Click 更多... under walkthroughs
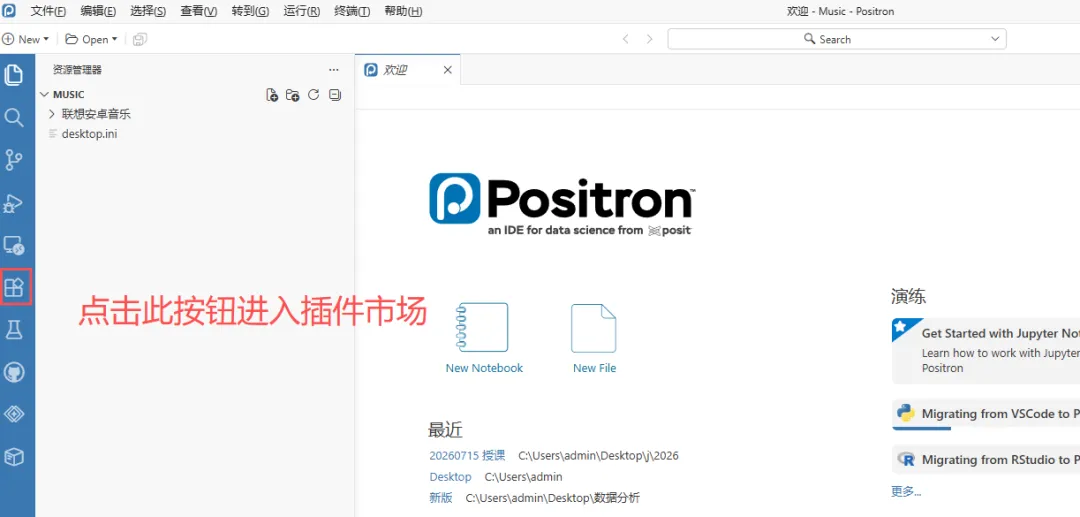Screen dimensions: 1080x517 coord(906,491)
